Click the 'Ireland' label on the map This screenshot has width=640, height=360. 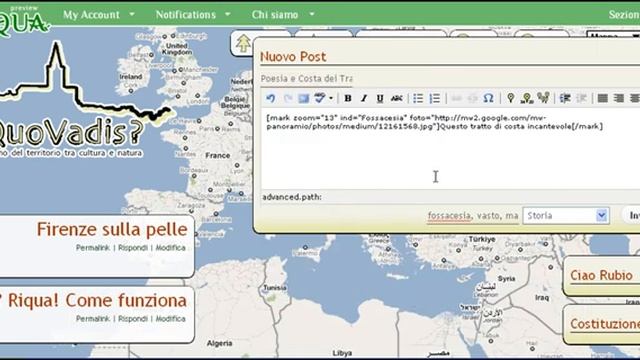click(x=131, y=77)
